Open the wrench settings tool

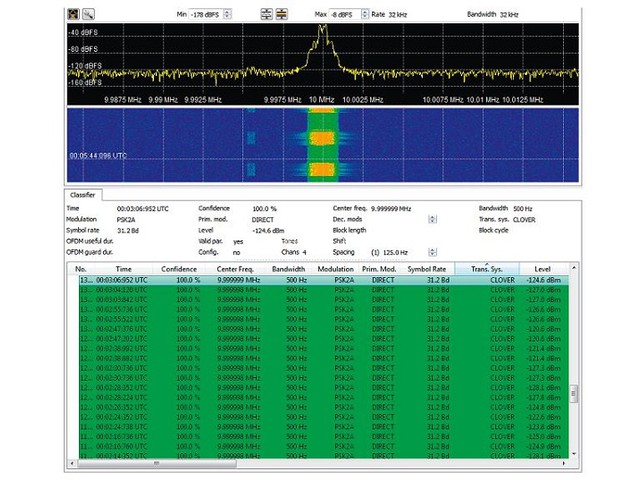tap(88, 14)
